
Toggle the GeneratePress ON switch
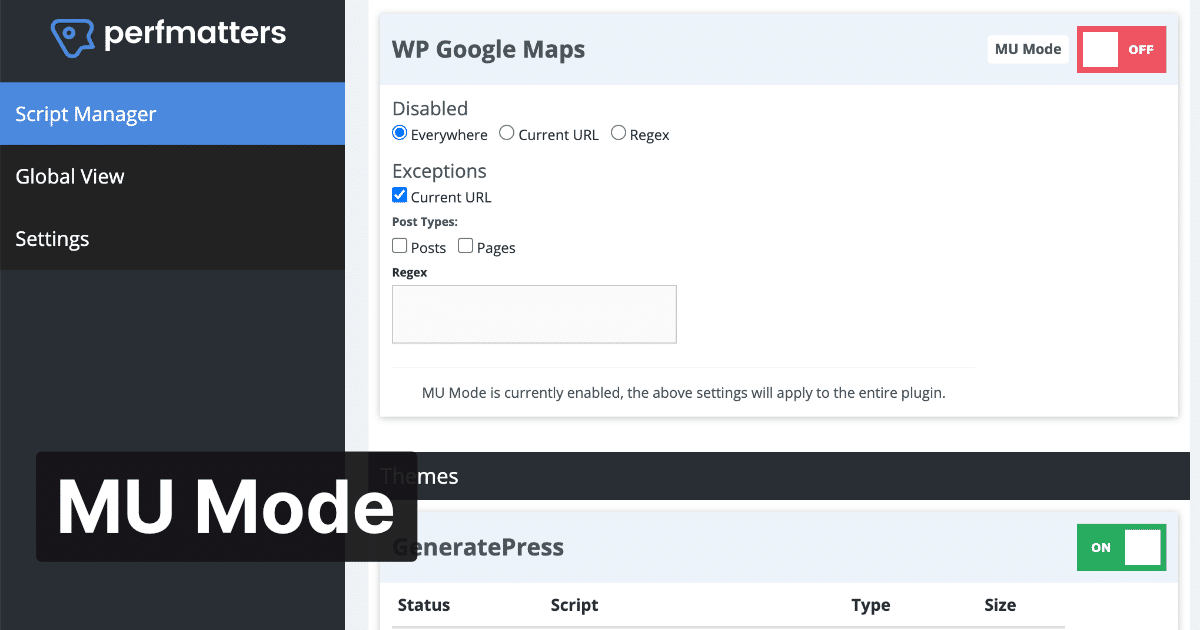(1121, 547)
